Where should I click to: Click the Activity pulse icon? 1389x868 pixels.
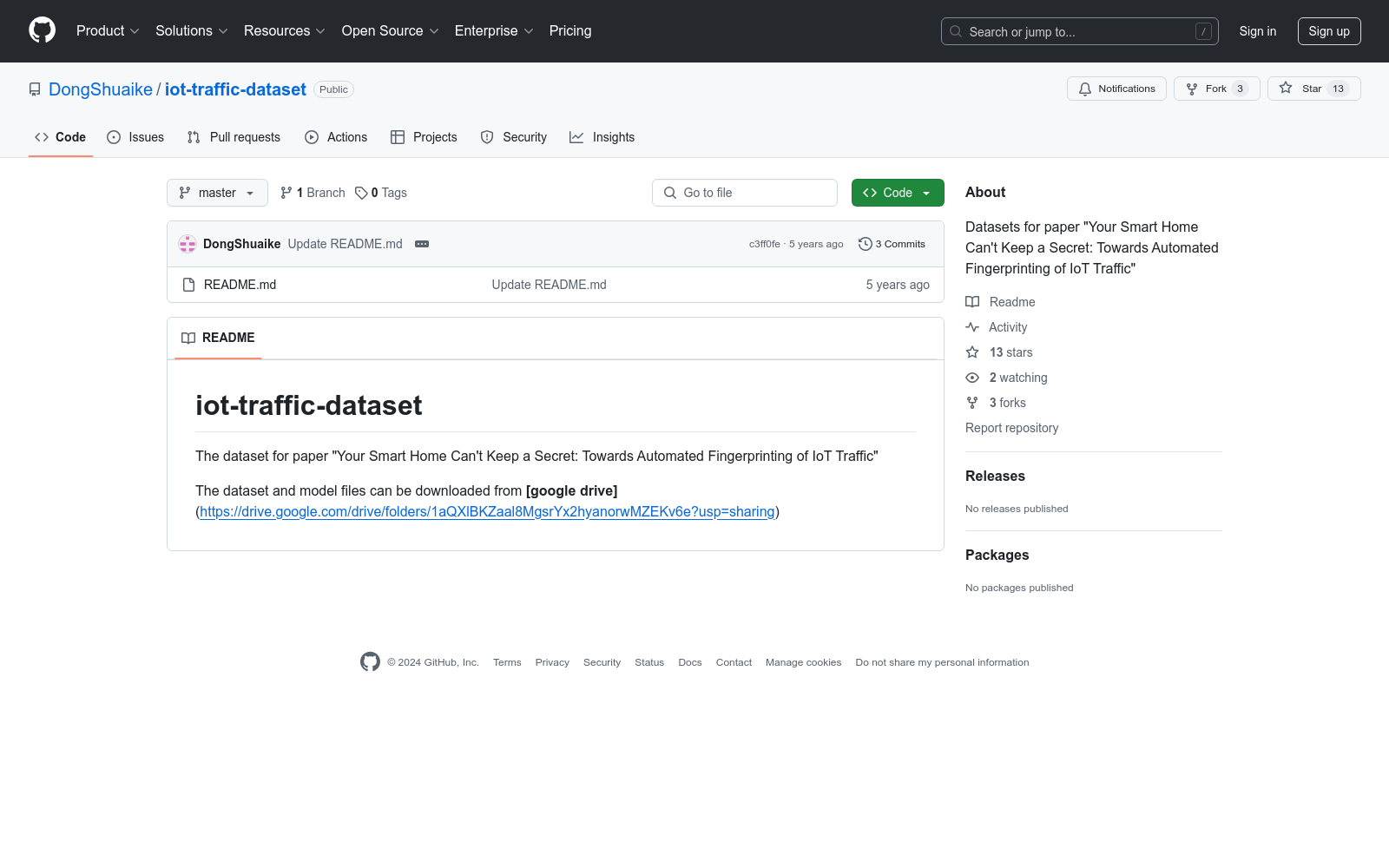click(x=972, y=327)
